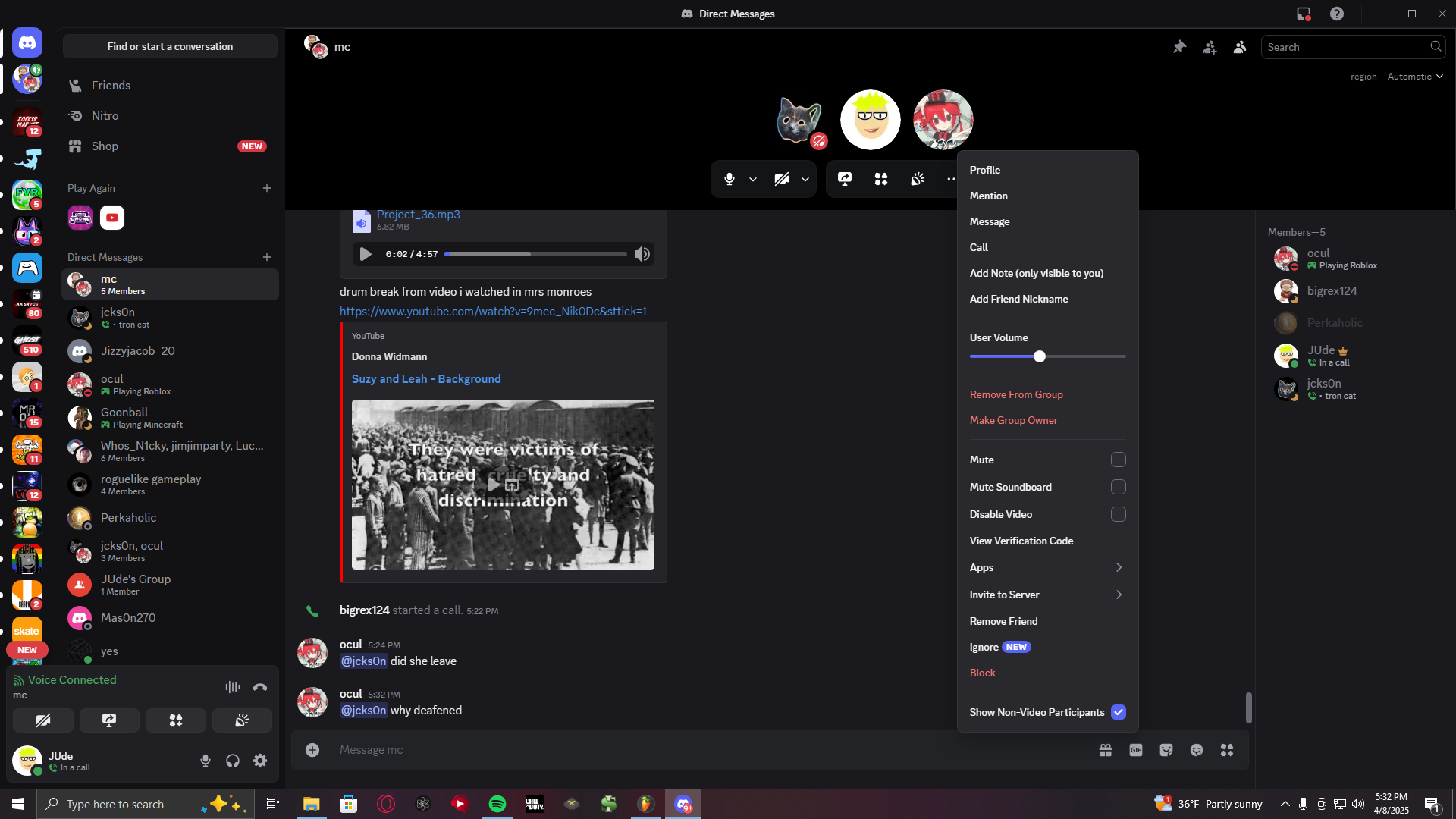Check the Disable Video checkbox
This screenshot has width=1456, height=819.
(x=1118, y=514)
